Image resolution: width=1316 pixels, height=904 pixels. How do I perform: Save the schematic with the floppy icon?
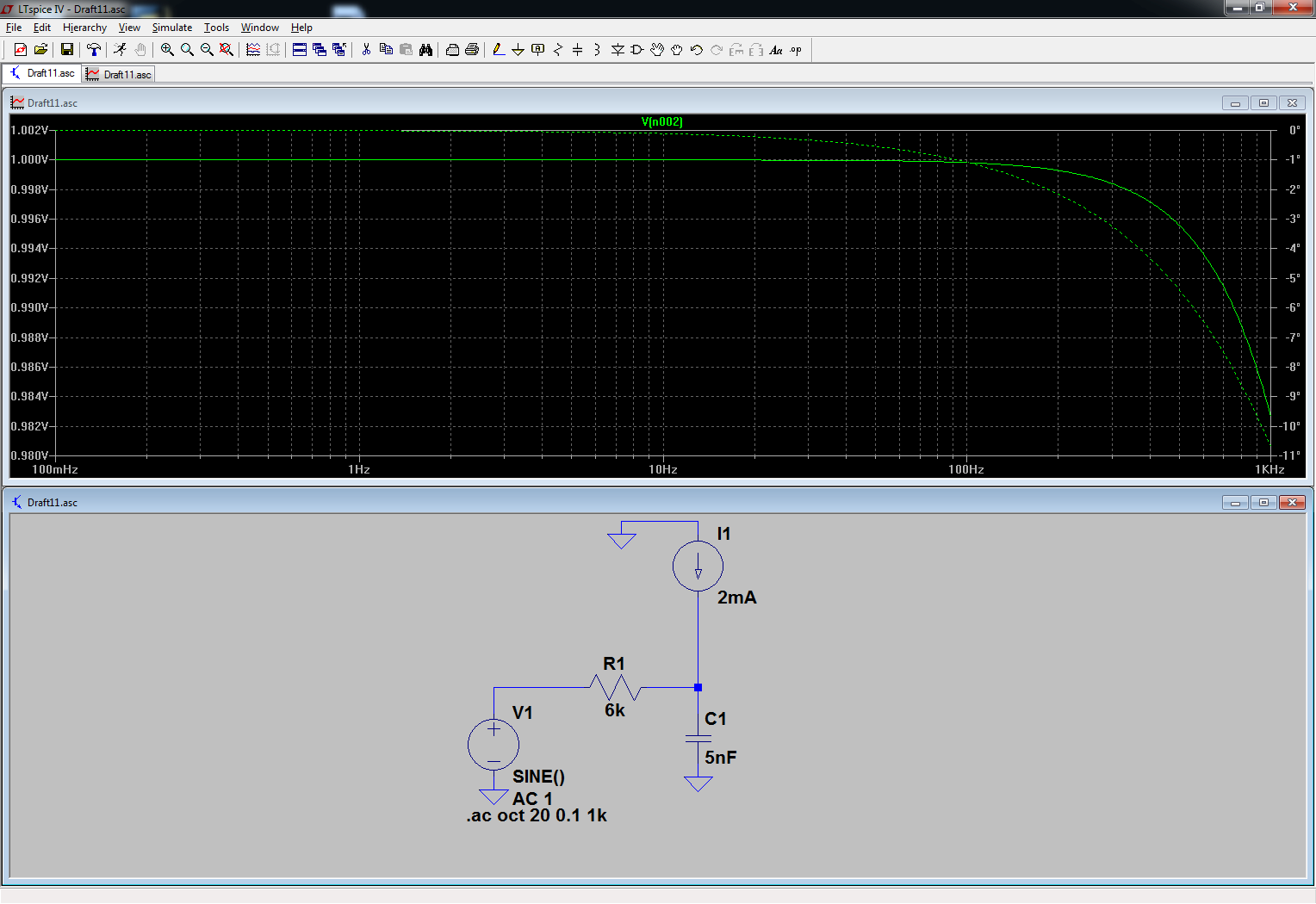(66, 50)
